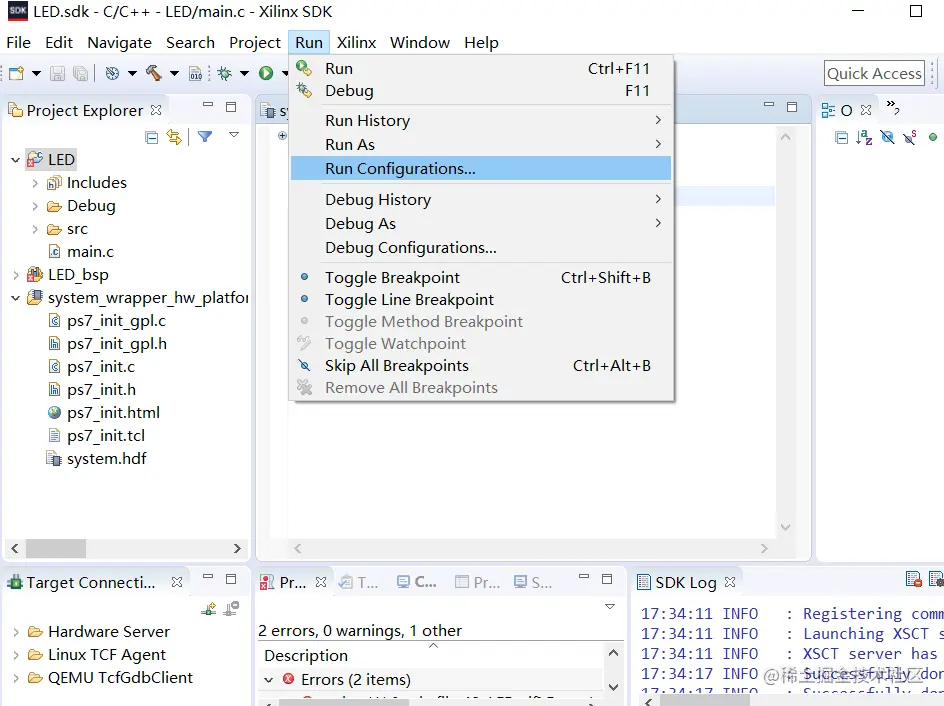944x706 pixels.
Task: Collapse All in Project Explorer
Action: click(152, 138)
